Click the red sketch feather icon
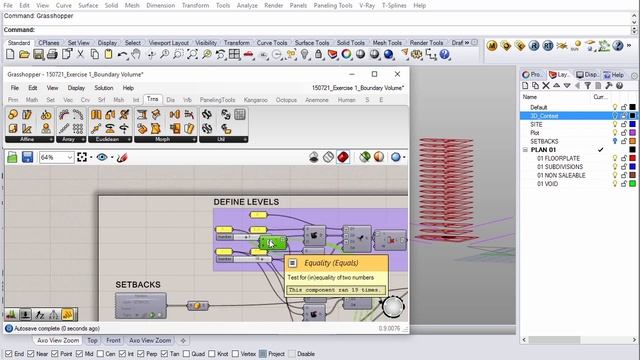Viewport: 640px width, 360px height. pos(122,157)
